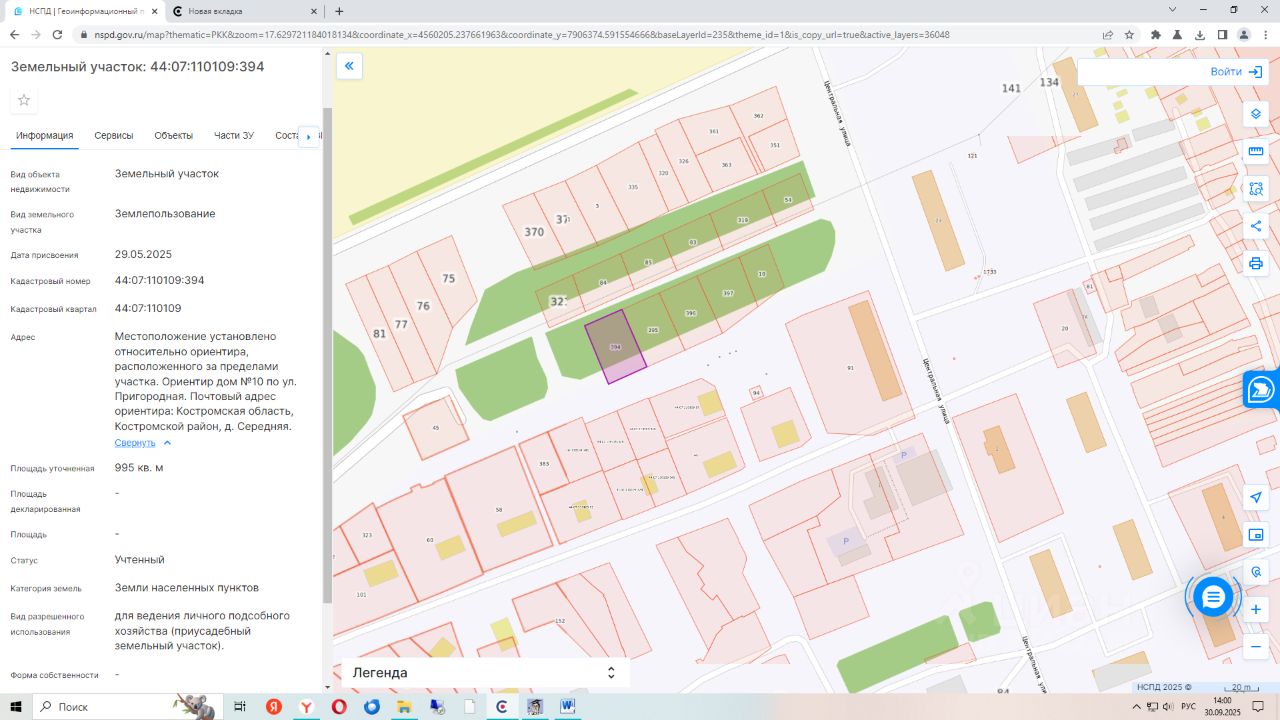Select the ruler measurement tool
Screen dimensions: 1280x720
pyautogui.click(x=1256, y=151)
